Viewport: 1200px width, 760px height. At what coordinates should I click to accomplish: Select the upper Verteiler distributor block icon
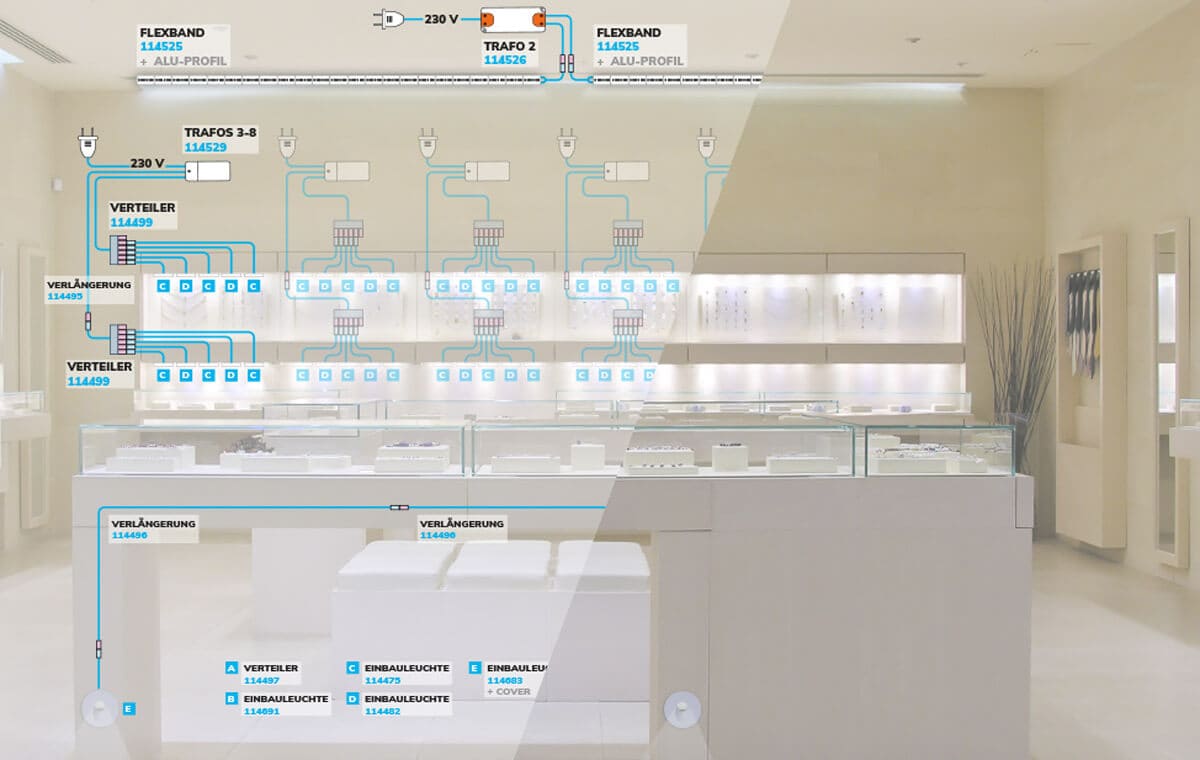(122, 250)
